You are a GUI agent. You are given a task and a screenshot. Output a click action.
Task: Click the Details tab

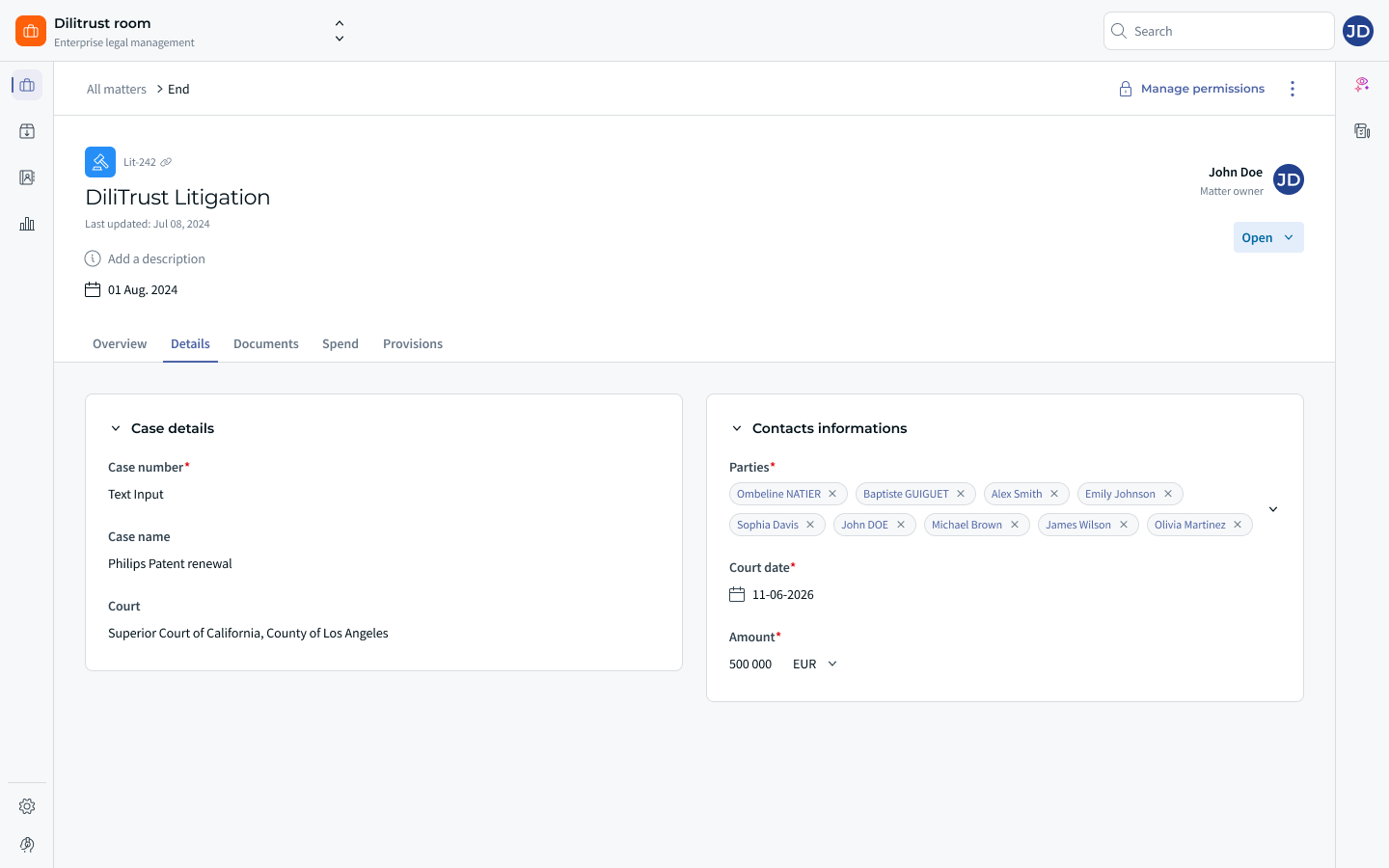coord(190,343)
